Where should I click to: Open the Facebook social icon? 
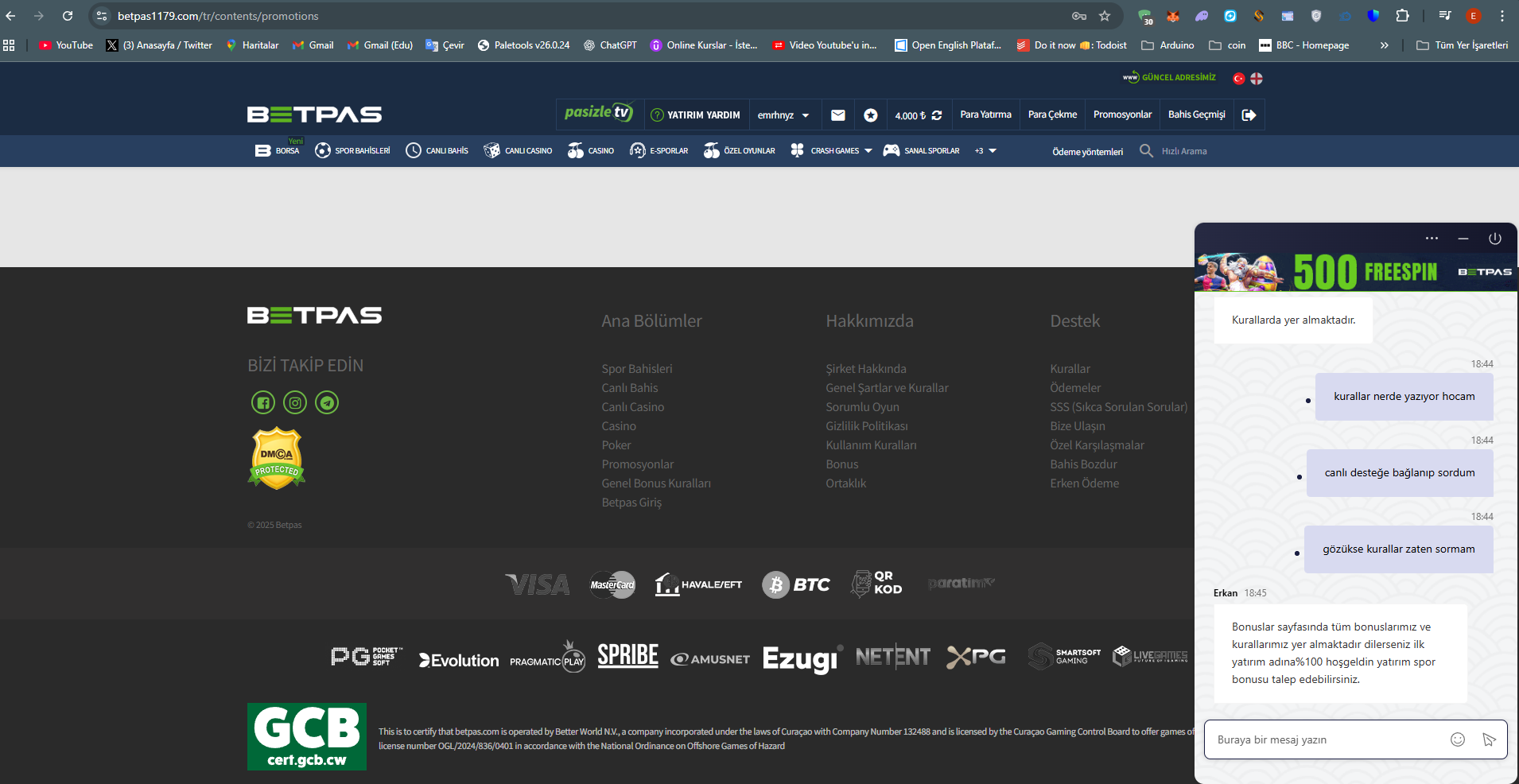coord(263,402)
